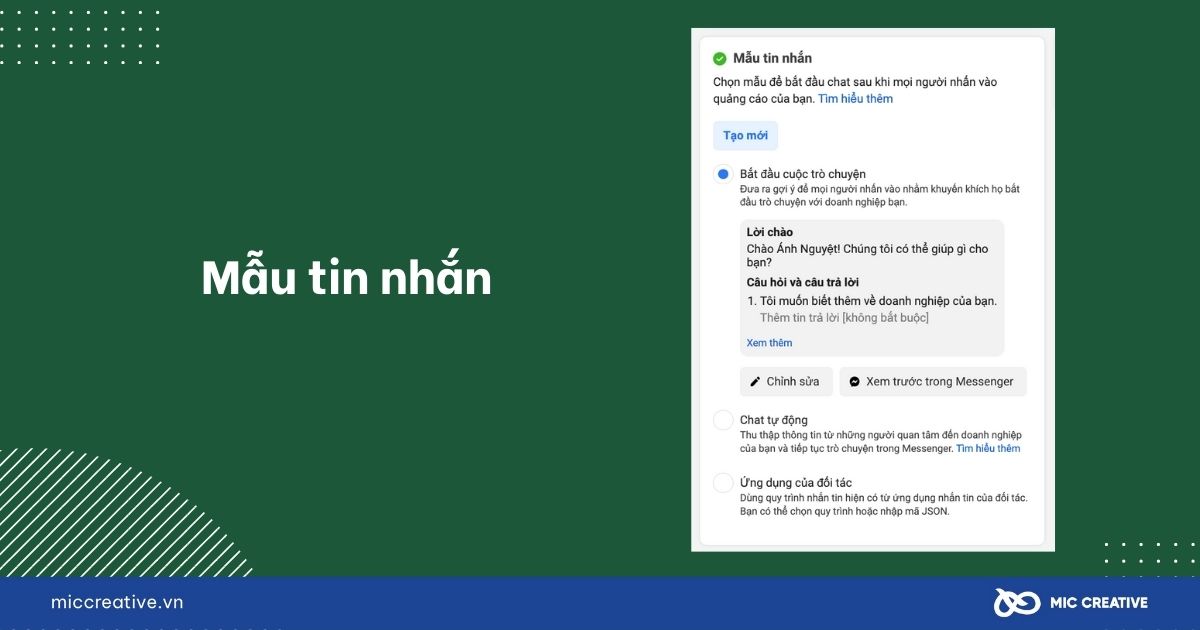Image resolution: width=1200 pixels, height=630 pixels.
Task: Click the miccreative.vn website text
Action: (117, 603)
